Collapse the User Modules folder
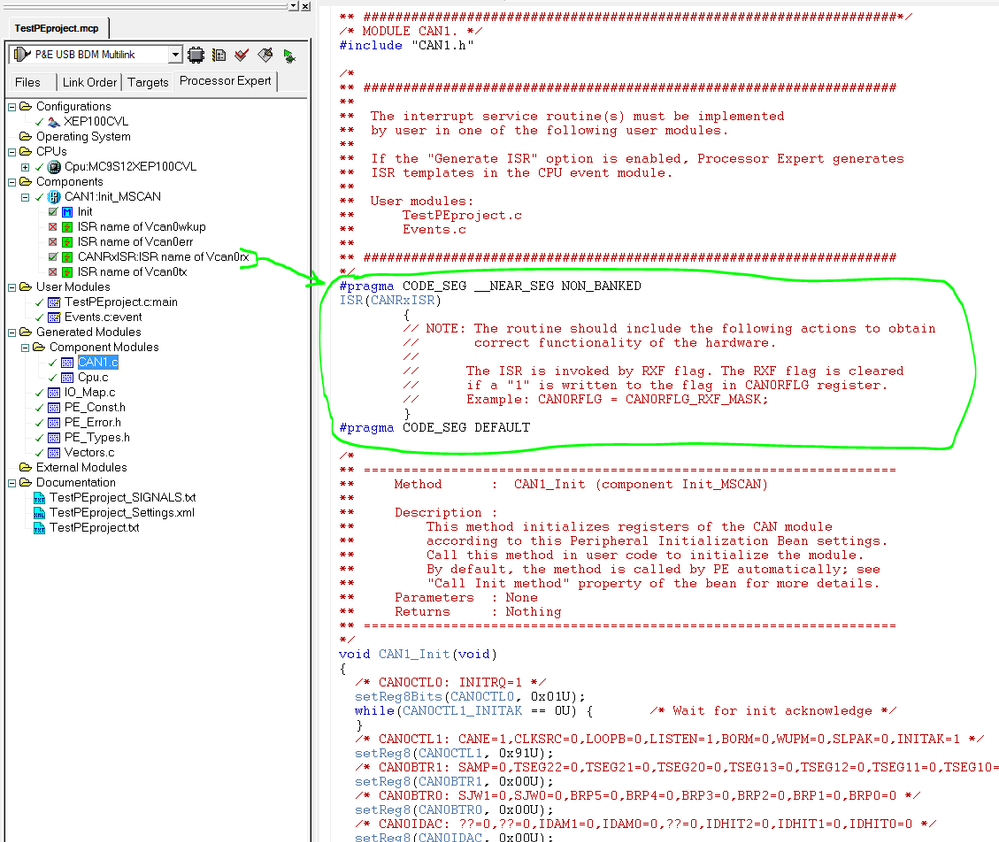Image resolution: width=999 pixels, height=842 pixels. pos(11,288)
